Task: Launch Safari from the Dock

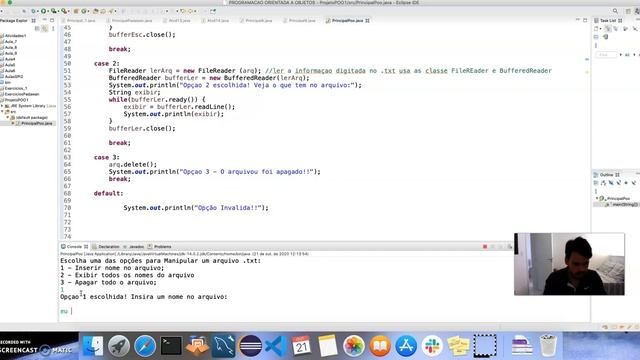Action: click(145, 346)
